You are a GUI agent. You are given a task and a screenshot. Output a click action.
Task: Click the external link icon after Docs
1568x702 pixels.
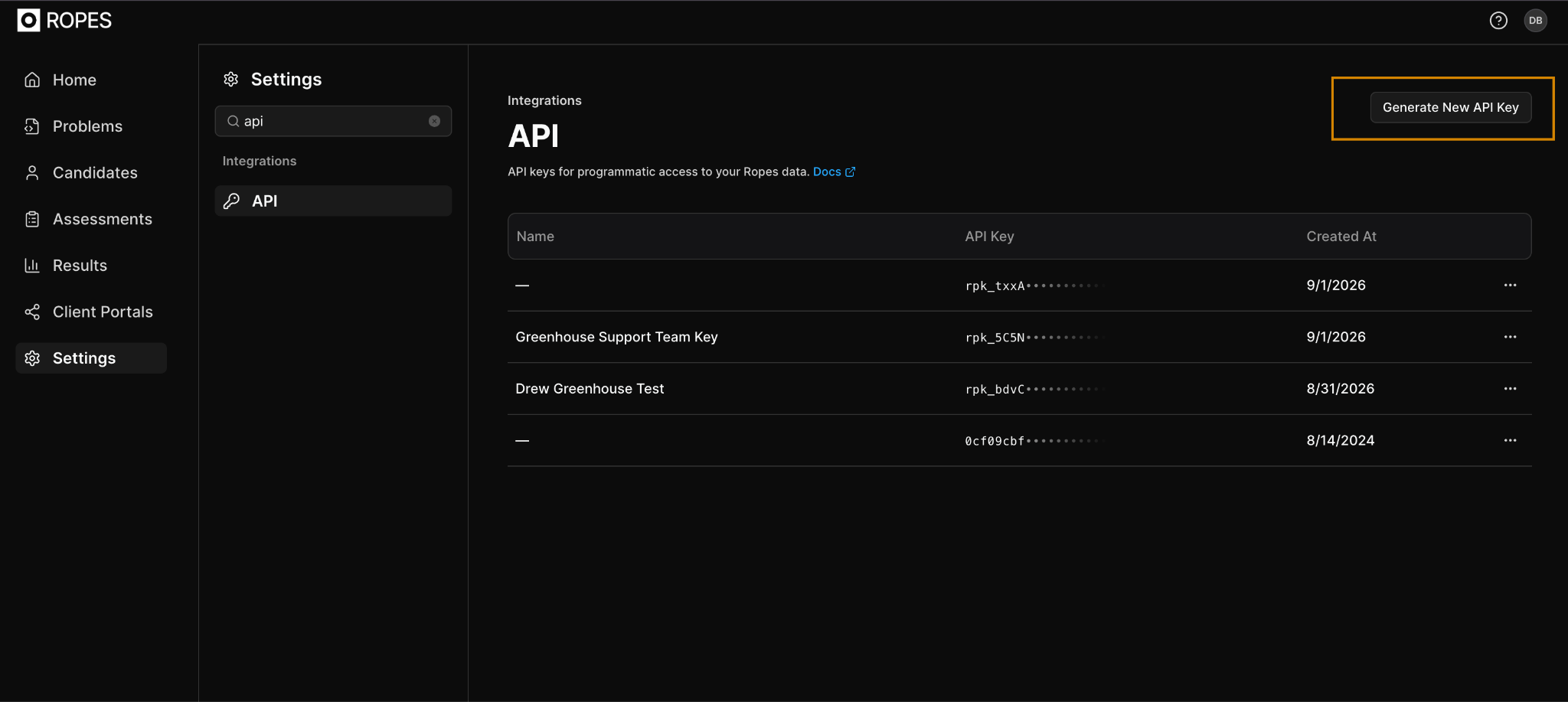coord(850,171)
